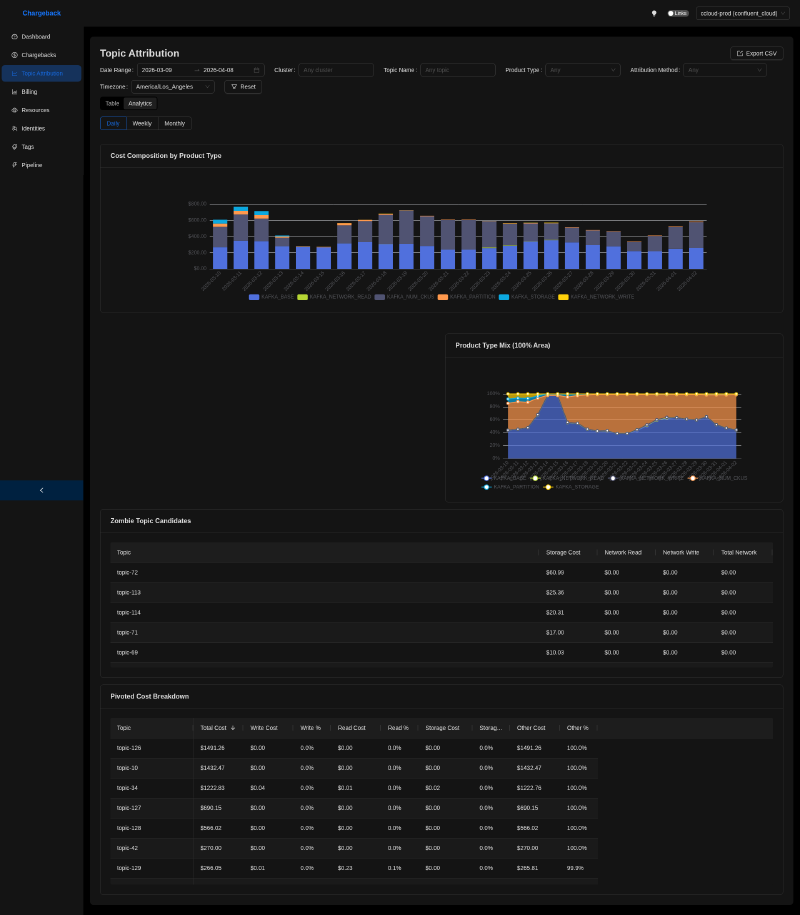
Task: Open Chargebacks via its dollar icon
Action: point(14,54)
